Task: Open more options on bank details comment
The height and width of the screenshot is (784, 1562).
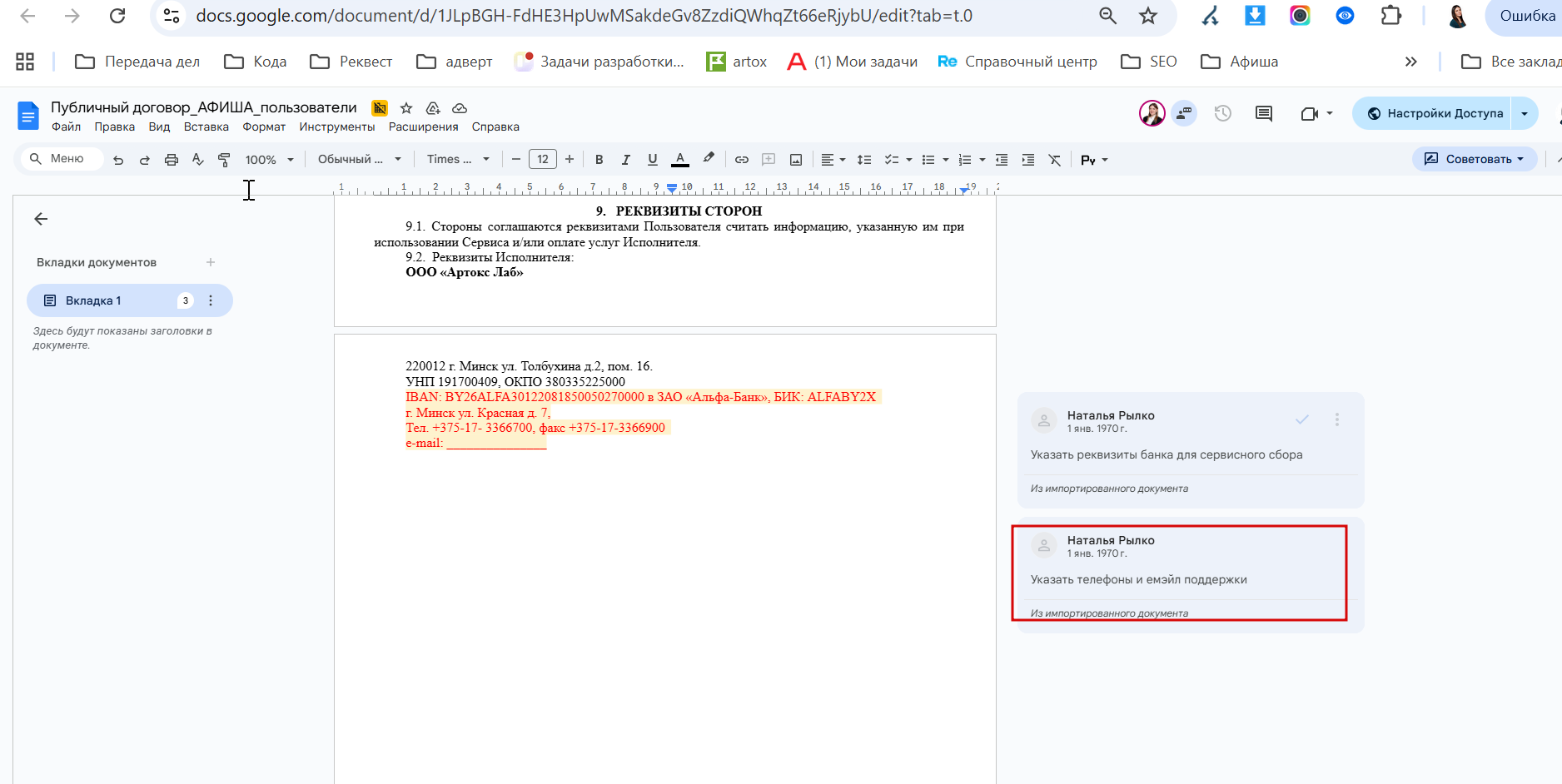Action: pyautogui.click(x=1337, y=419)
